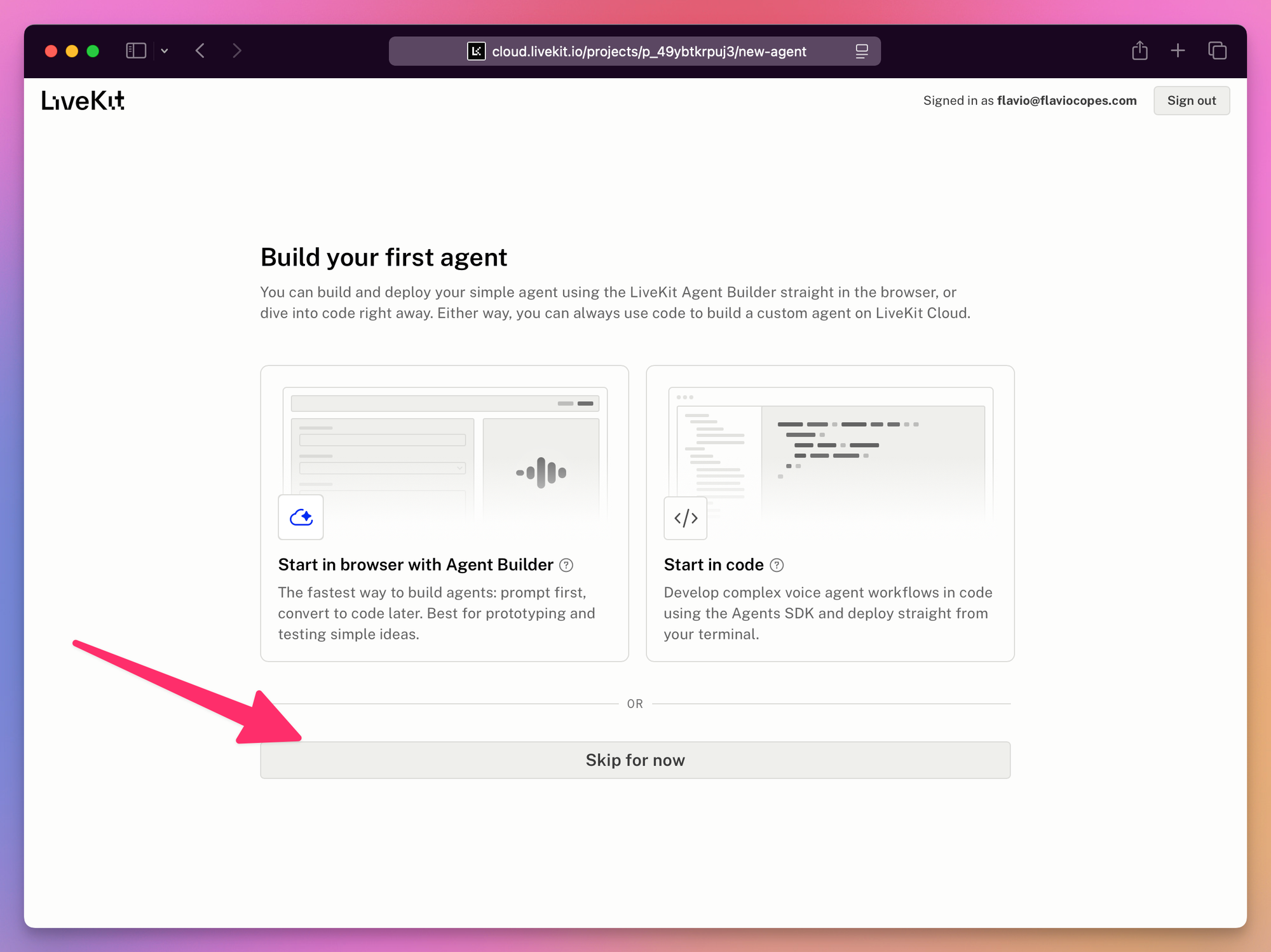The height and width of the screenshot is (952, 1271).
Task: Show help tooltip for Start in code
Action: pos(777,565)
